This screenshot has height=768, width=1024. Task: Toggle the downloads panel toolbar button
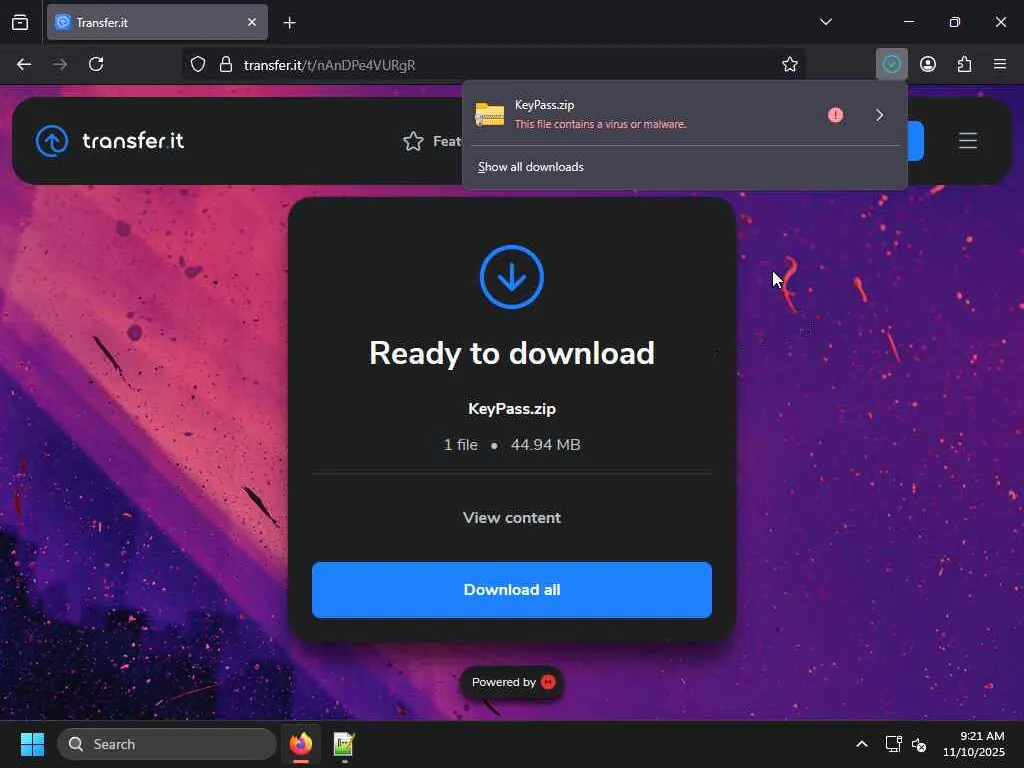pyautogui.click(x=891, y=64)
